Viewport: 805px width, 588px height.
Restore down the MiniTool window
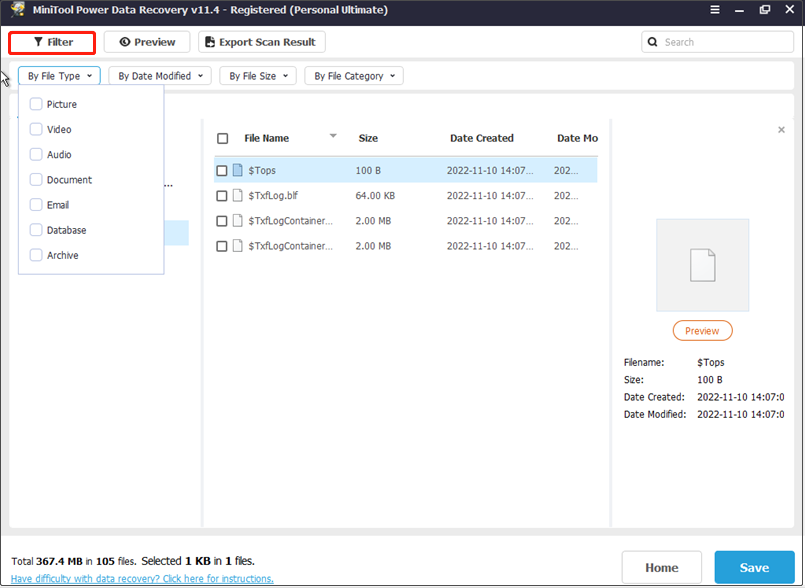click(x=765, y=10)
